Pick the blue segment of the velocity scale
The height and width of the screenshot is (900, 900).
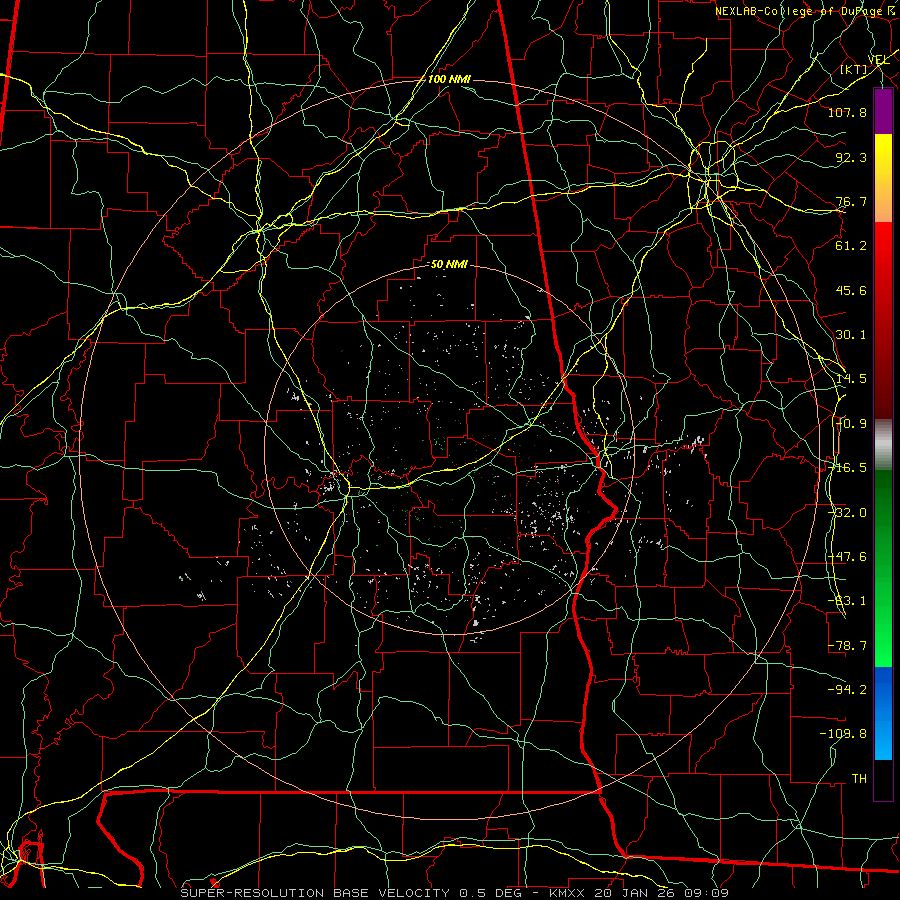click(x=883, y=713)
